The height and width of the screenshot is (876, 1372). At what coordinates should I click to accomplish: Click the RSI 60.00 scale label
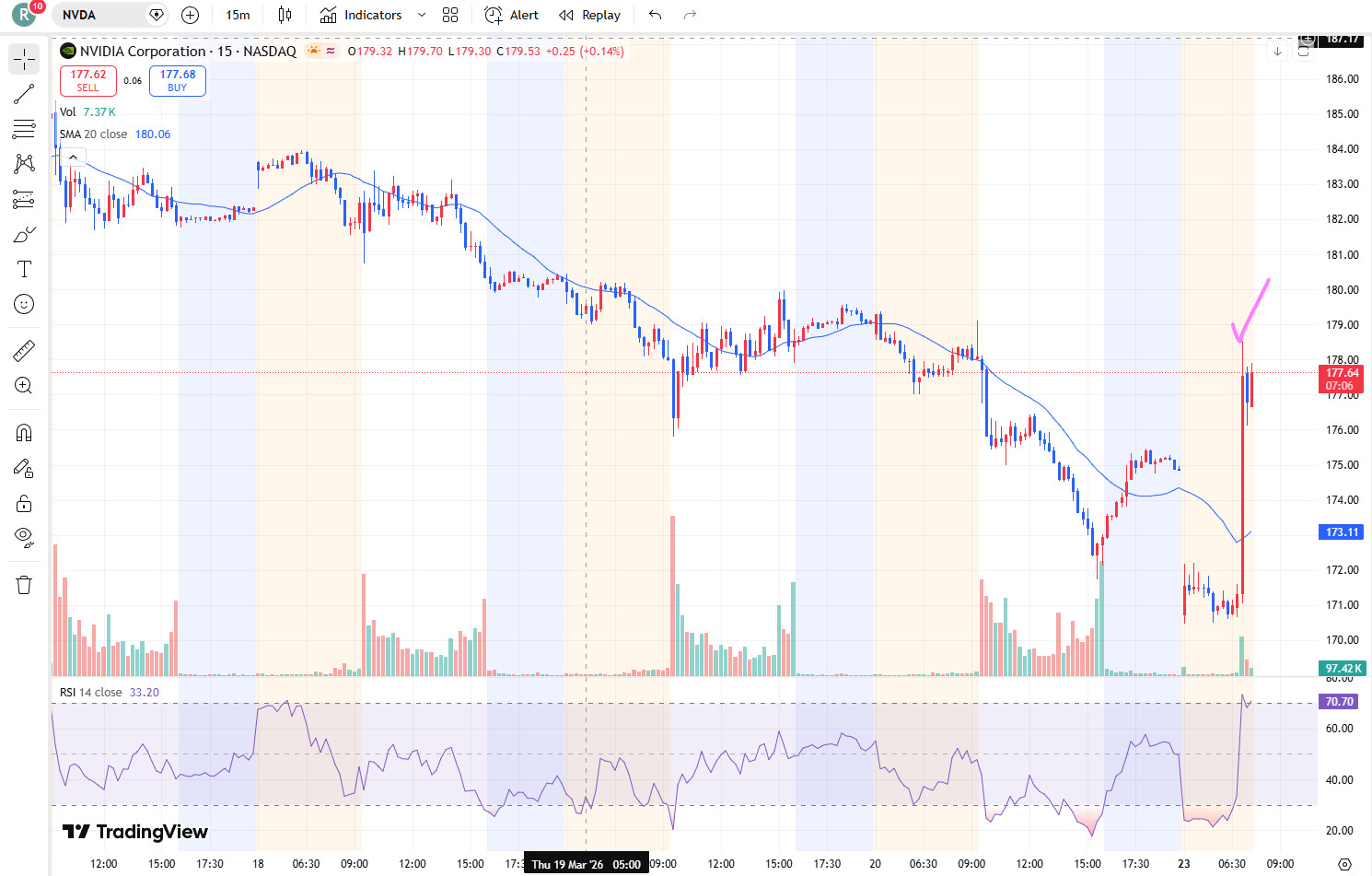1339,729
